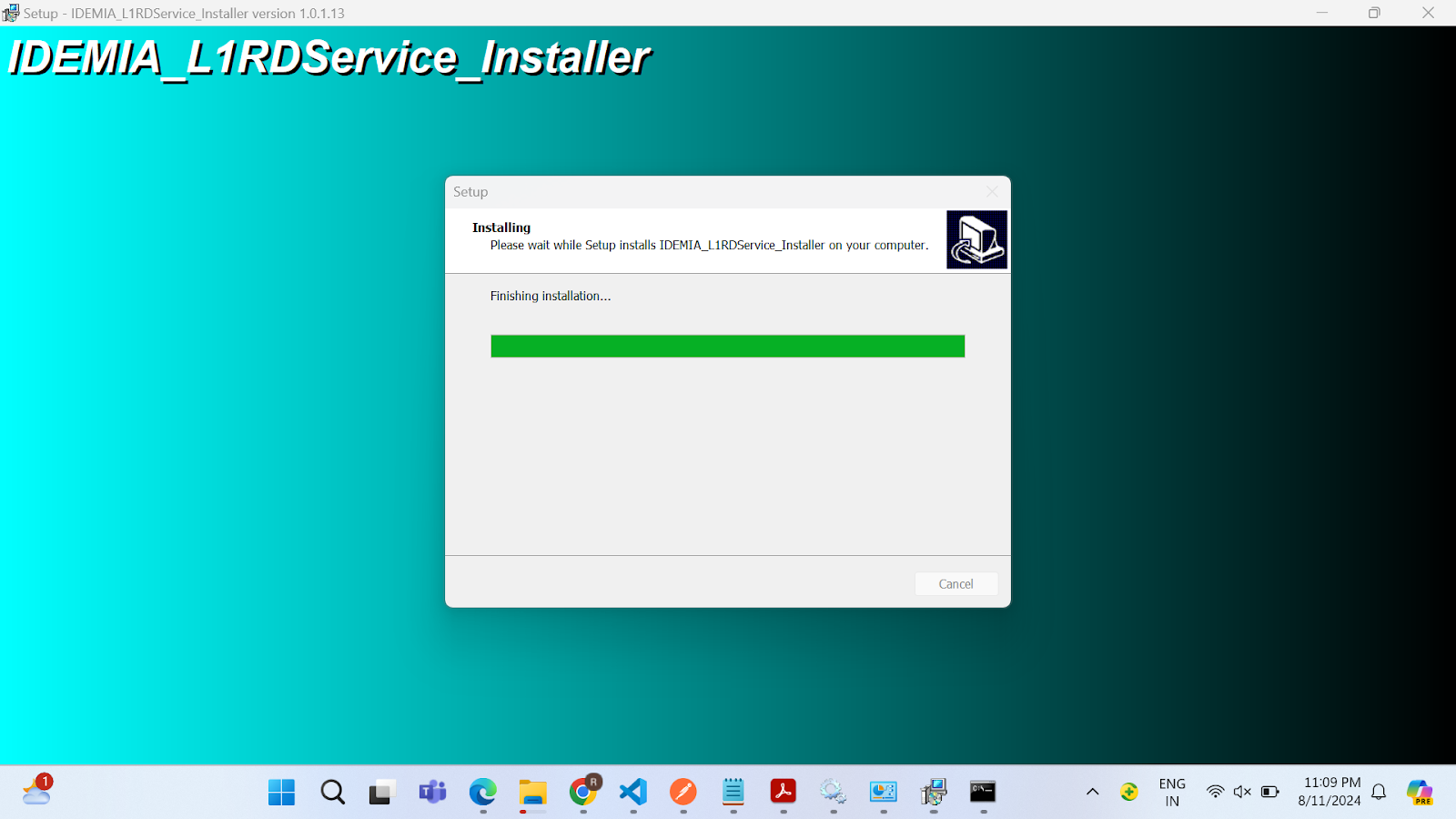Open Task View on taskbar
The image size is (1456, 819).
click(x=382, y=793)
